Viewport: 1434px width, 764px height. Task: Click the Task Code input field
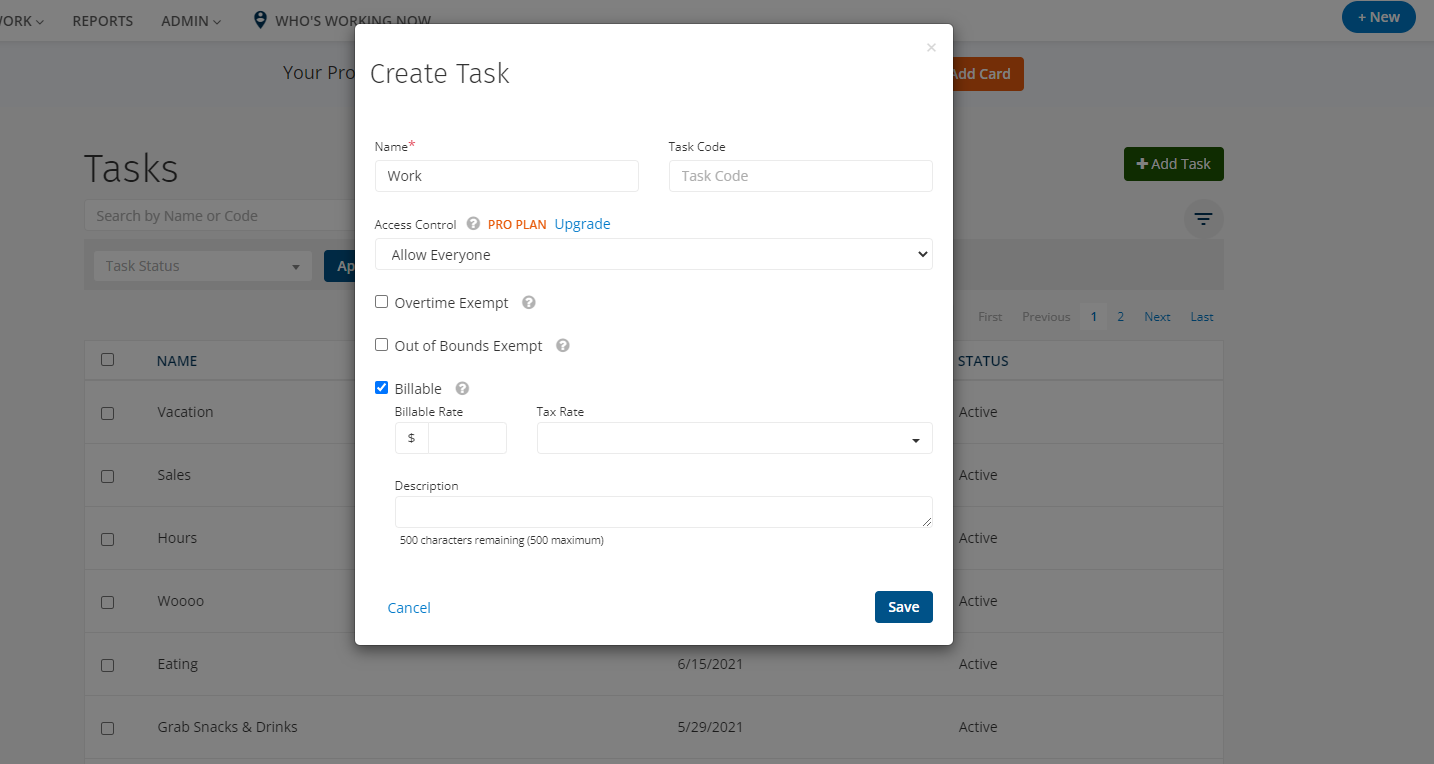coord(801,176)
